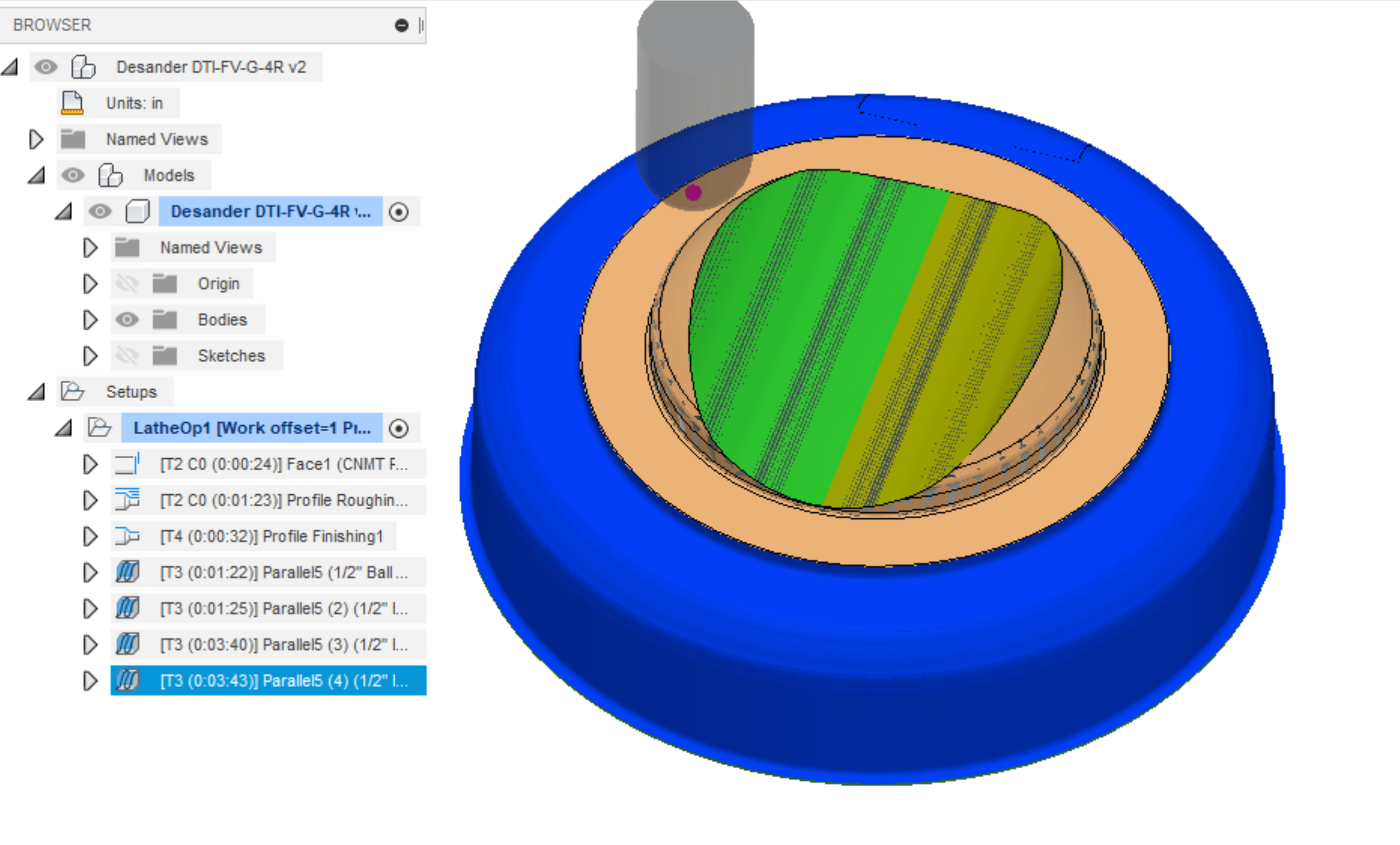This screenshot has width=1400, height=845.
Task: Select Parallel5 (4) operation in the tree
Action: click(x=283, y=680)
